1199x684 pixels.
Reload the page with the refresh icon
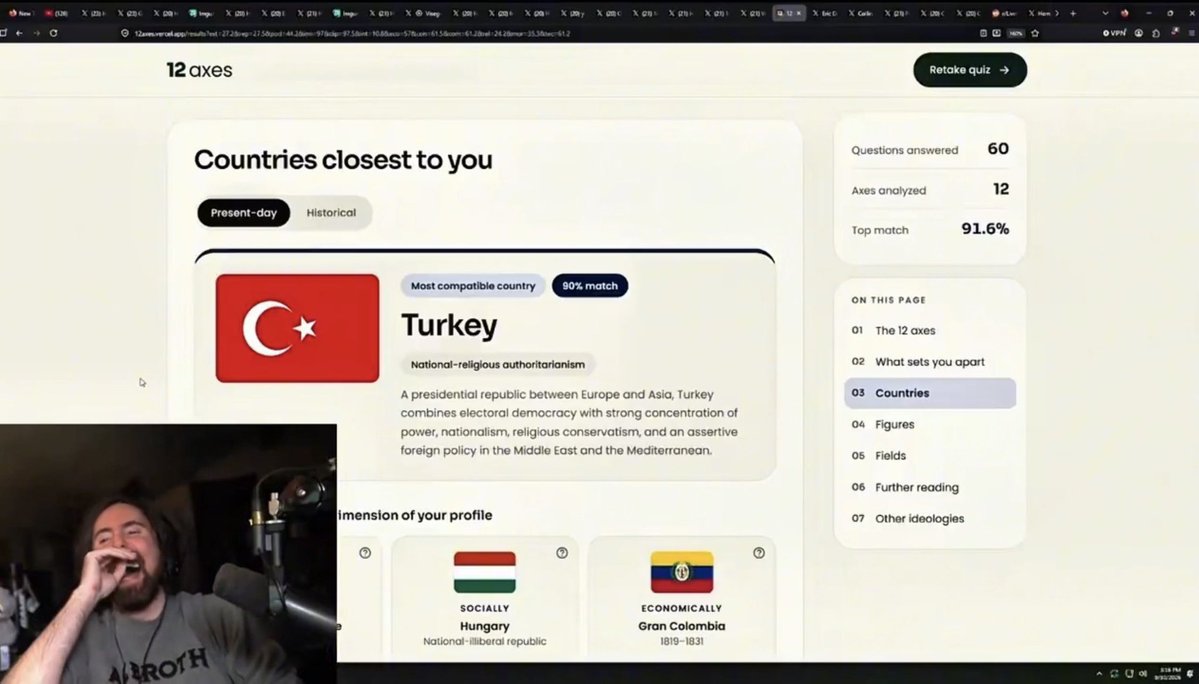(x=54, y=33)
